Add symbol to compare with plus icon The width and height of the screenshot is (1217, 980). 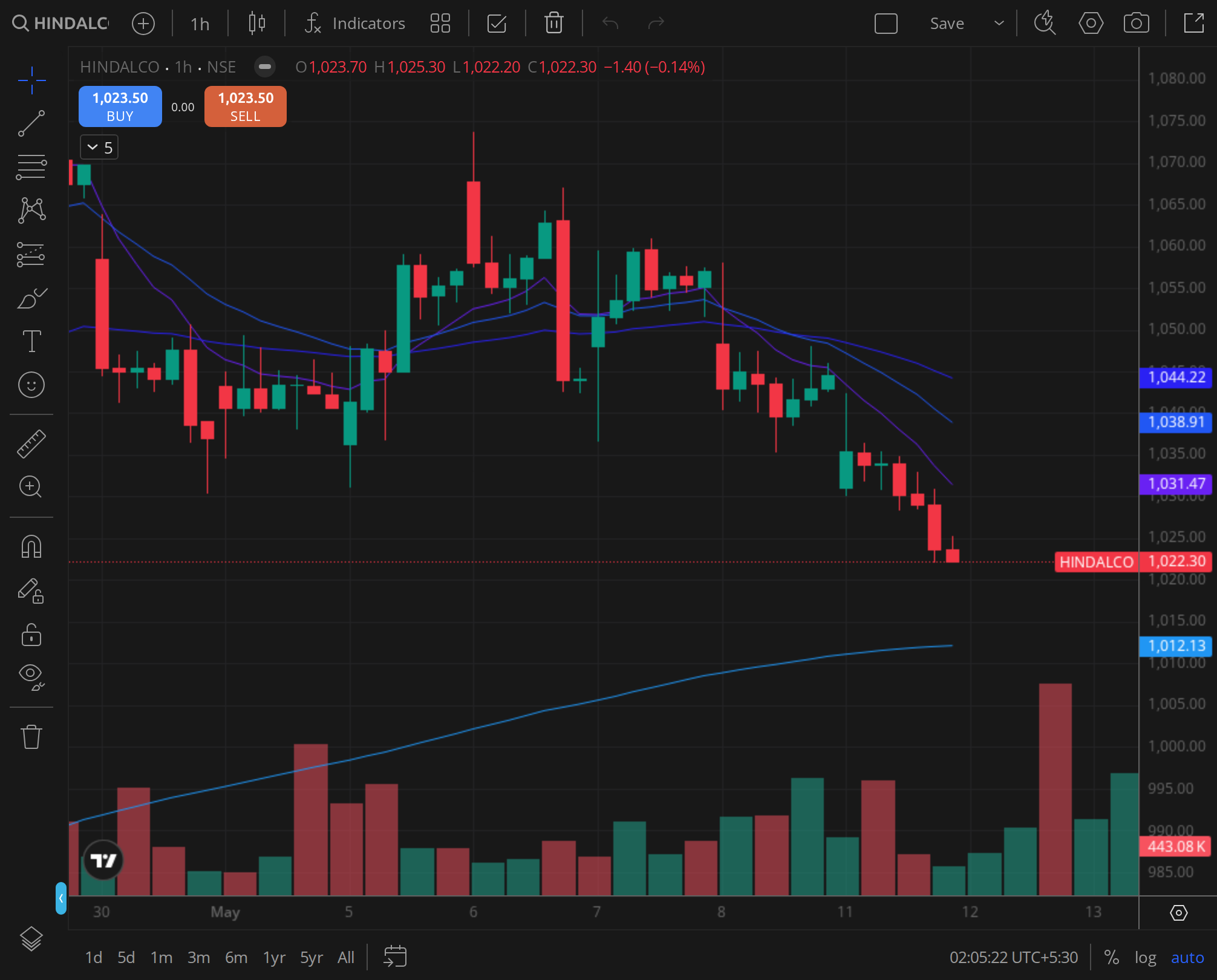coord(143,24)
